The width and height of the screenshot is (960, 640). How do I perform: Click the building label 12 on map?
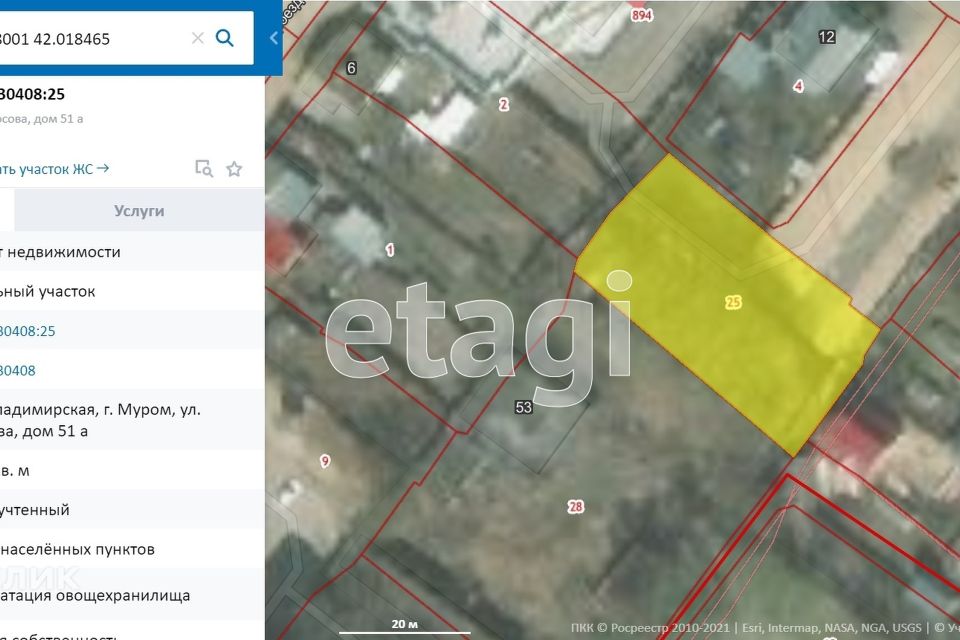pyautogui.click(x=826, y=37)
